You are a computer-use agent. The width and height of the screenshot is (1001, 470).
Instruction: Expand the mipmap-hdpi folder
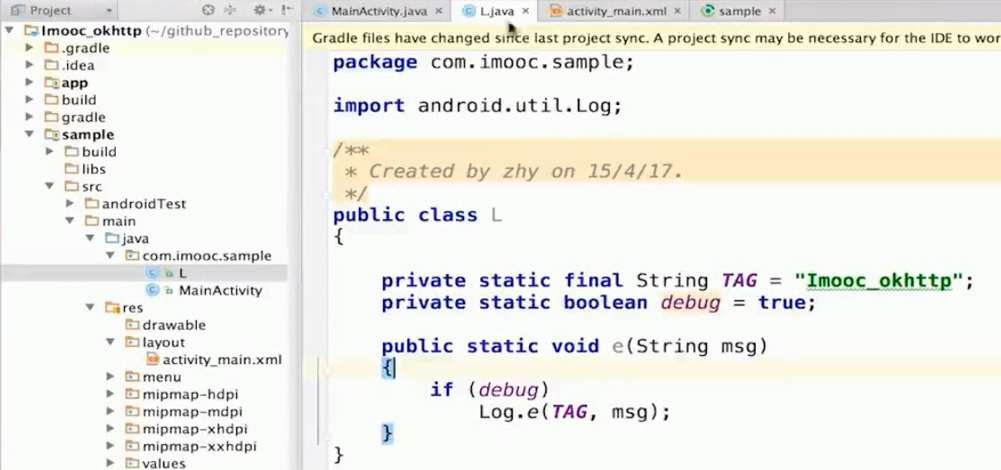110,394
